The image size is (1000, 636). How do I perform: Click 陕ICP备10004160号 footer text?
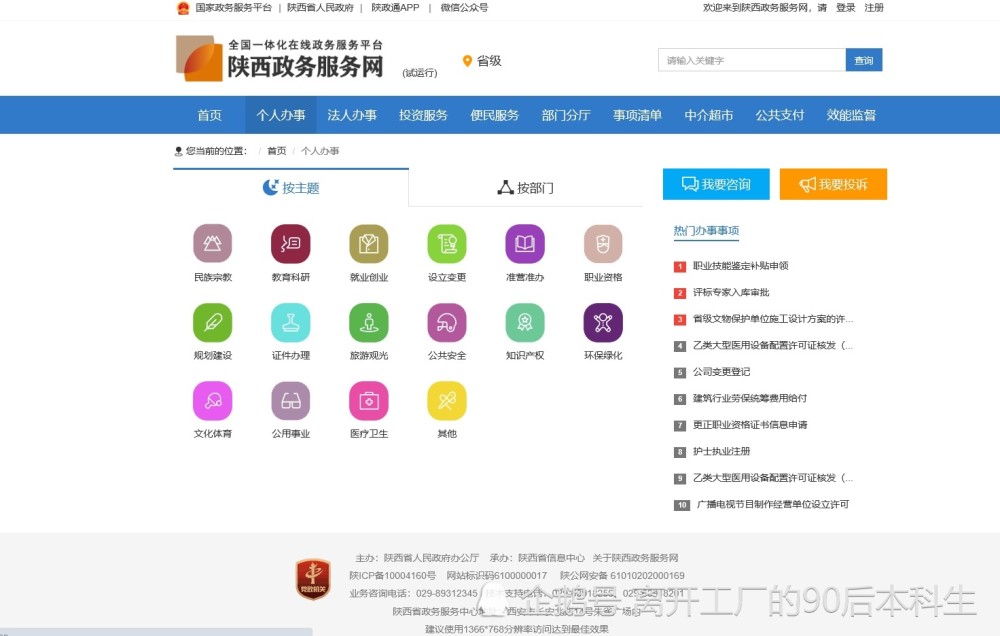point(392,575)
